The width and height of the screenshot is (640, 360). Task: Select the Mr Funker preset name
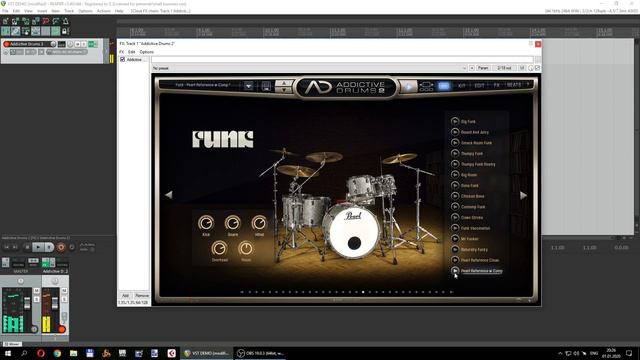point(470,239)
